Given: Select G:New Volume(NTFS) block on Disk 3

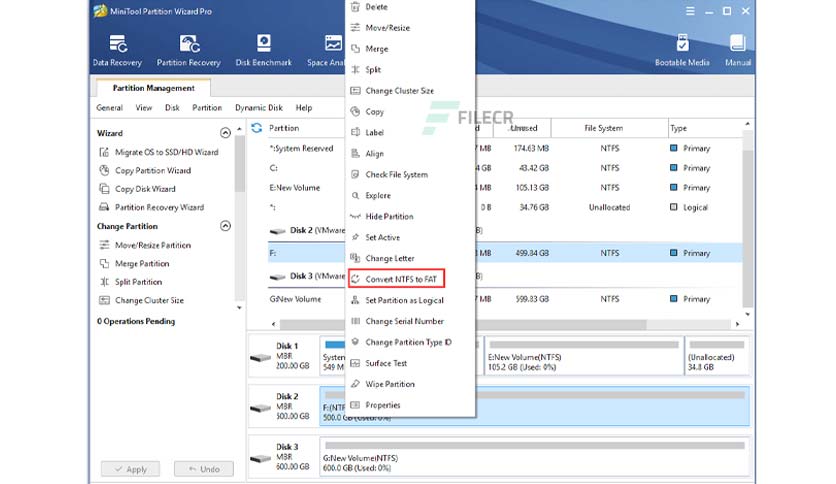Looking at the screenshot, I should pyautogui.click(x=535, y=457).
